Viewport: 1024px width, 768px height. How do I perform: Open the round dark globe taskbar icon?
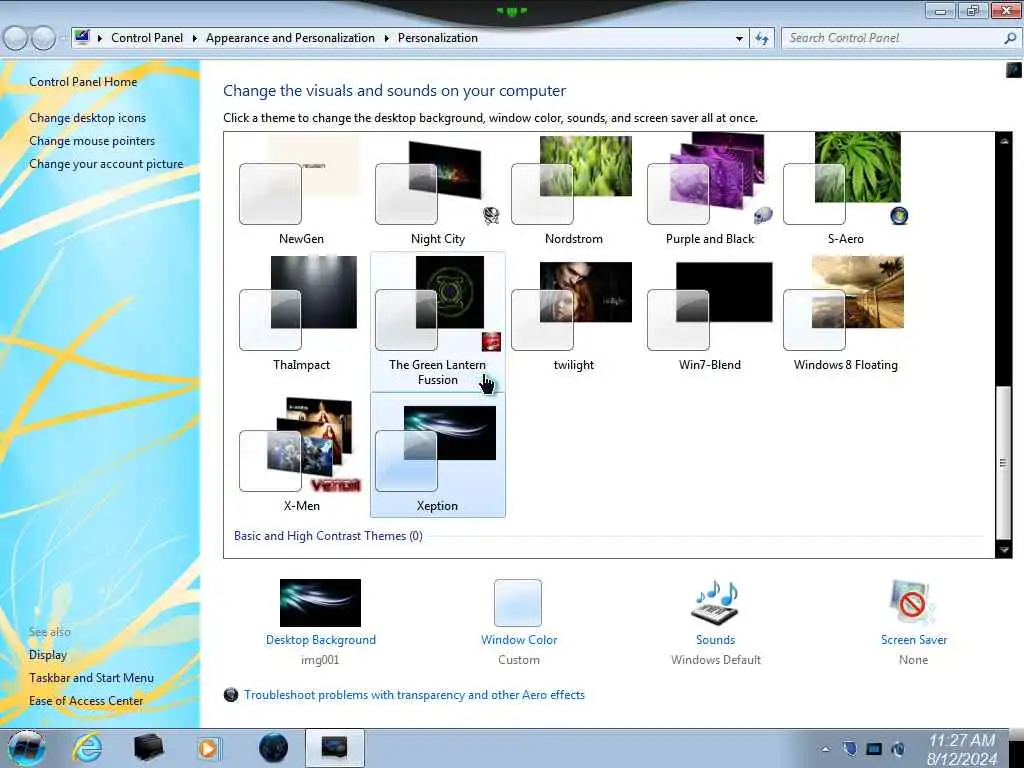(x=273, y=748)
